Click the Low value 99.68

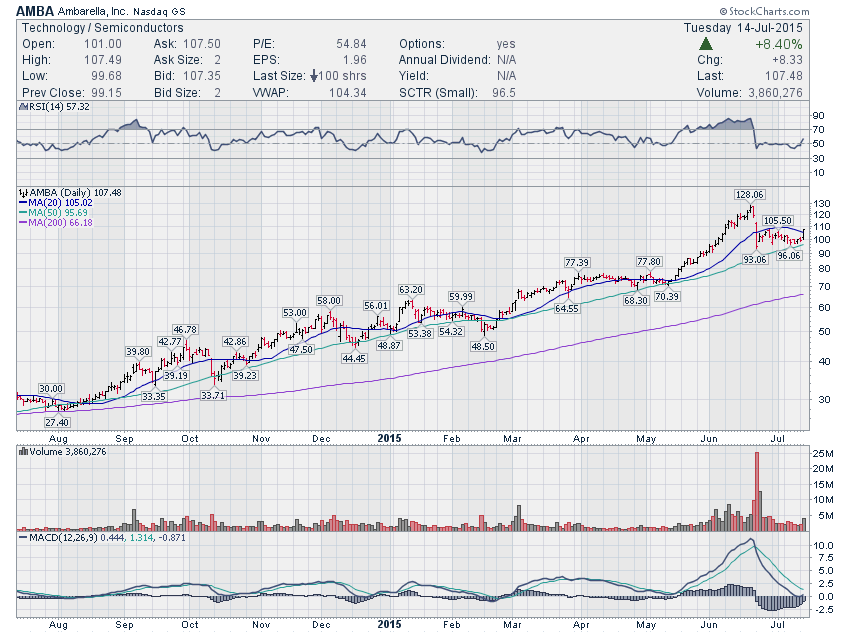click(x=106, y=76)
